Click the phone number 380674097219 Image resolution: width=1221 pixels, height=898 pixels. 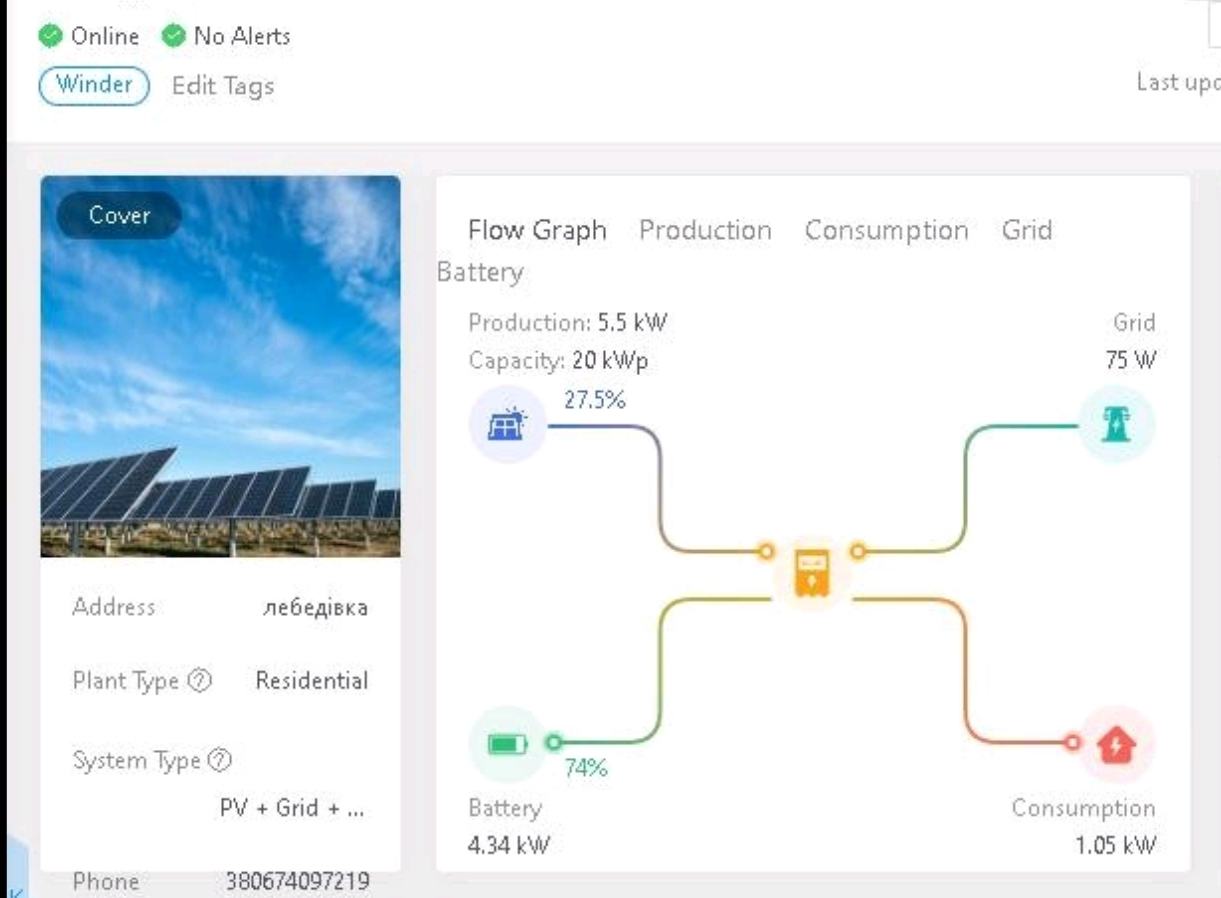coord(297,882)
